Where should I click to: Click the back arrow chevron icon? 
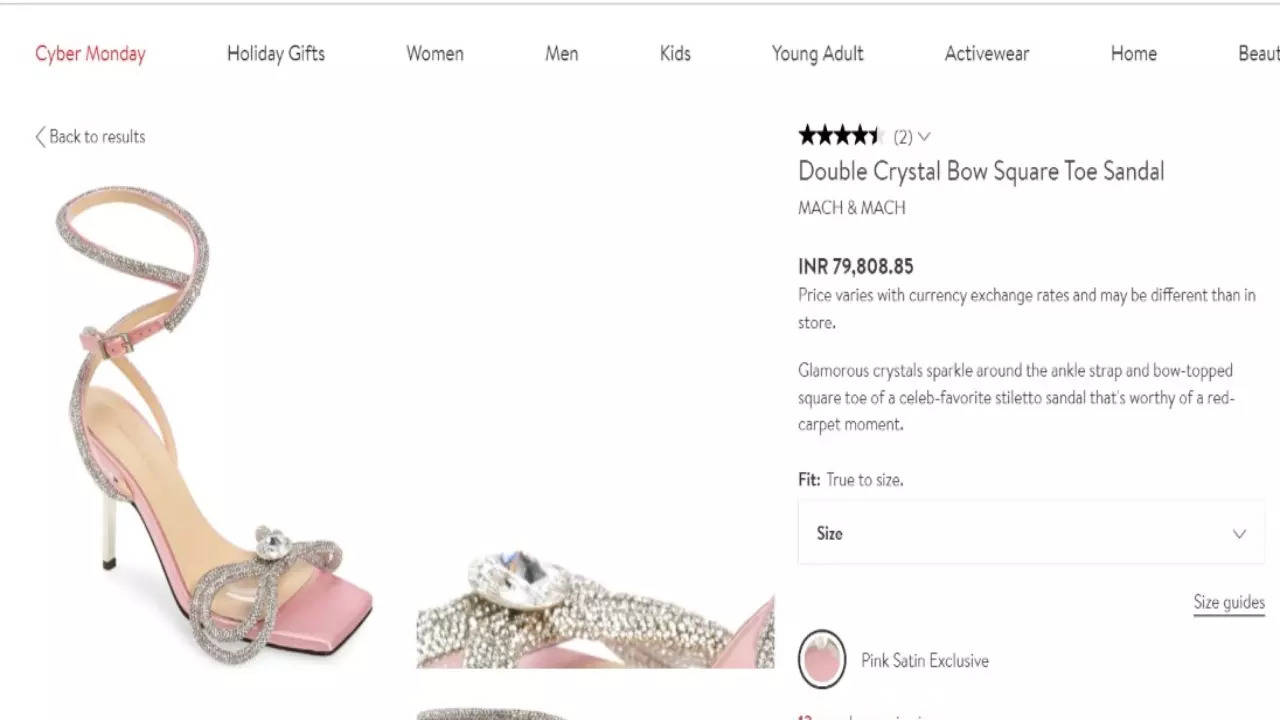click(40, 137)
